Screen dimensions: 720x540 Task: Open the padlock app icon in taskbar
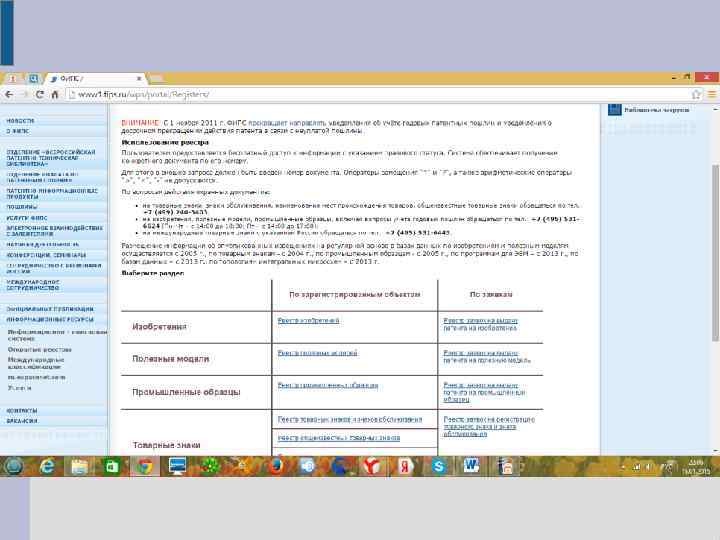(x=505, y=467)
